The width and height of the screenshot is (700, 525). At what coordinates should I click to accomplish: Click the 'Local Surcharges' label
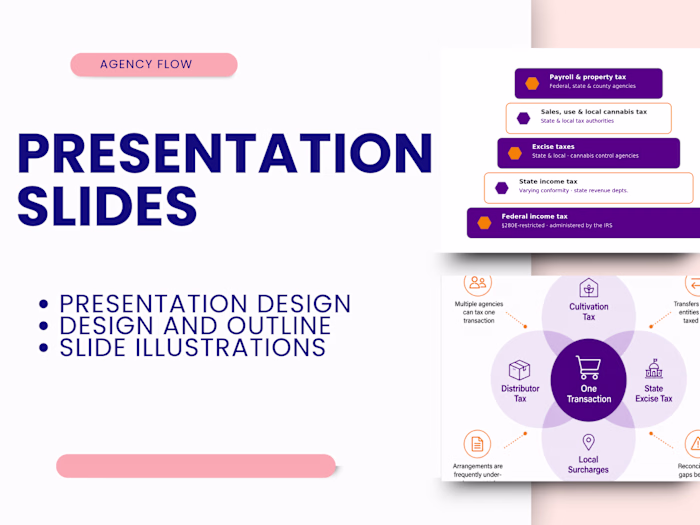click(x=588, y=464)
